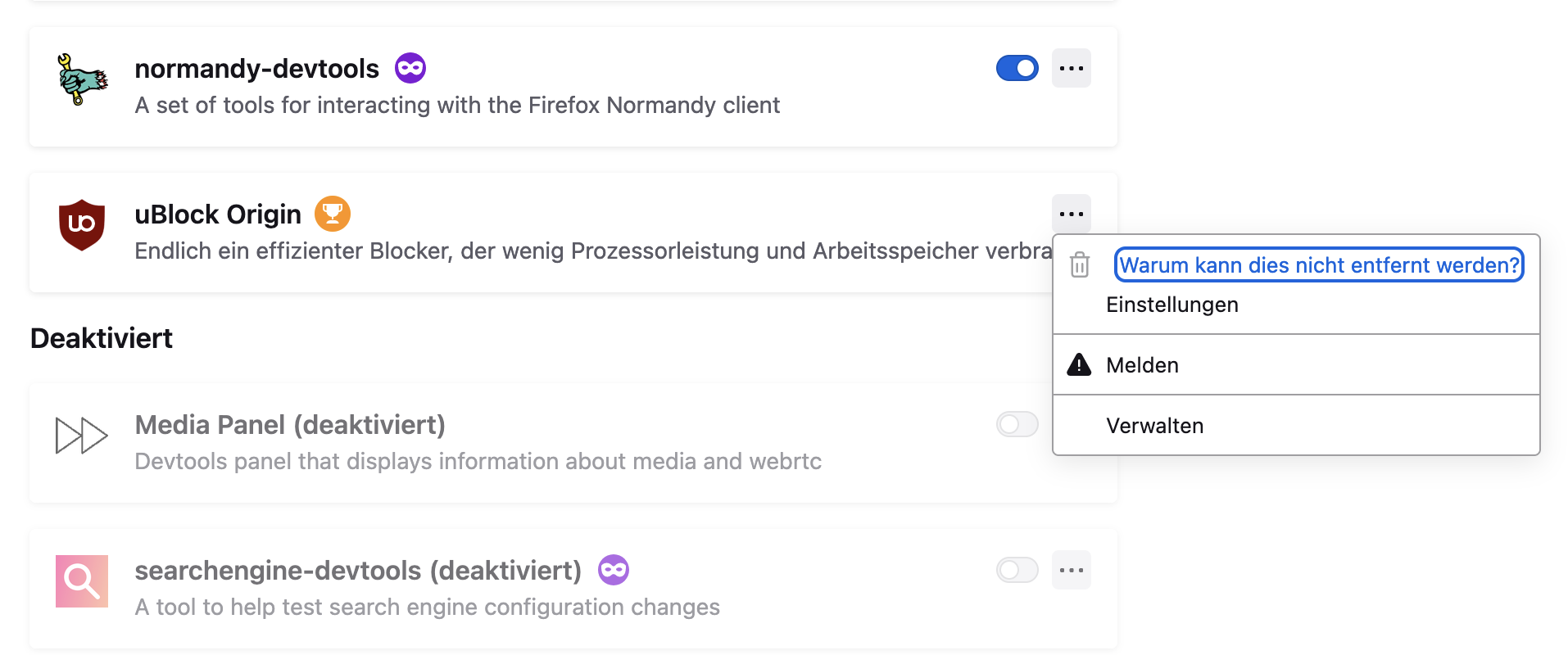Click the orange trophy recommended badge

click(x=333, y=214)
